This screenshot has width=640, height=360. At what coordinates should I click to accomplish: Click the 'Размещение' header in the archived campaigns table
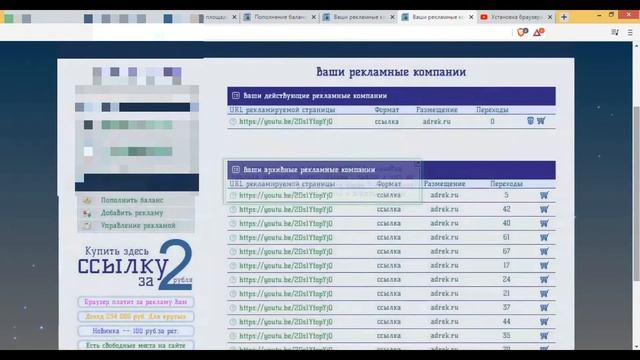444,184
